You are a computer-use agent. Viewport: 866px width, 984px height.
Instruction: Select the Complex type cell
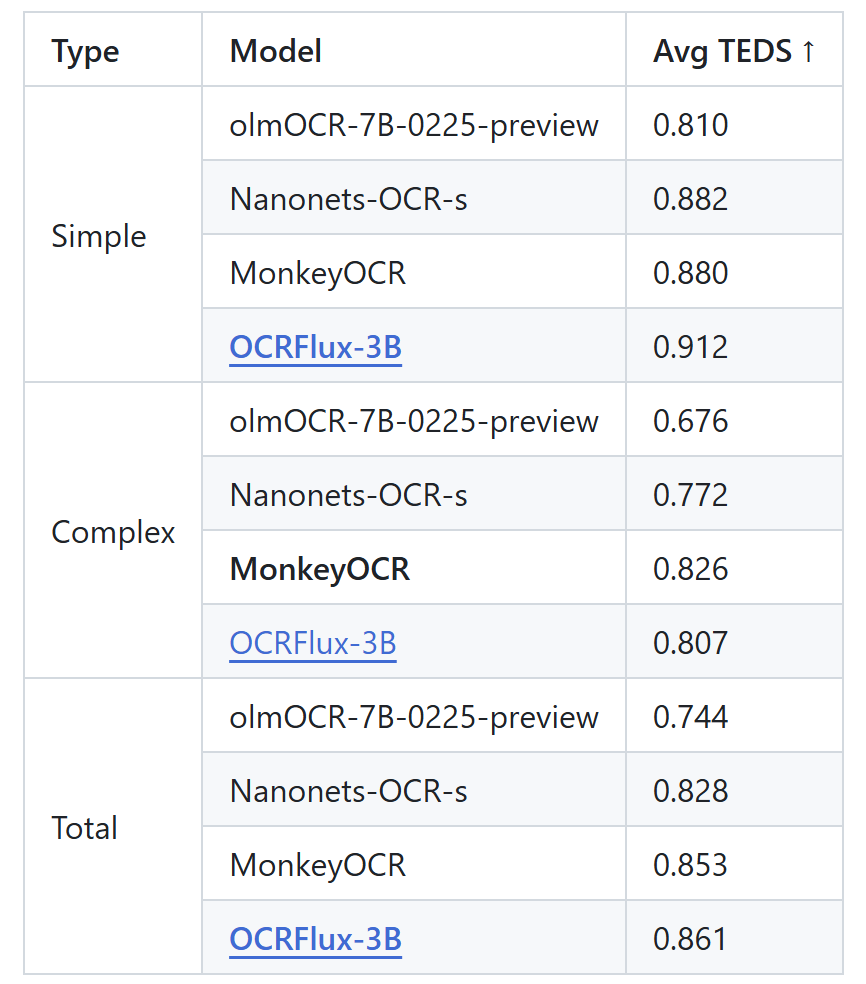point(113,532)
